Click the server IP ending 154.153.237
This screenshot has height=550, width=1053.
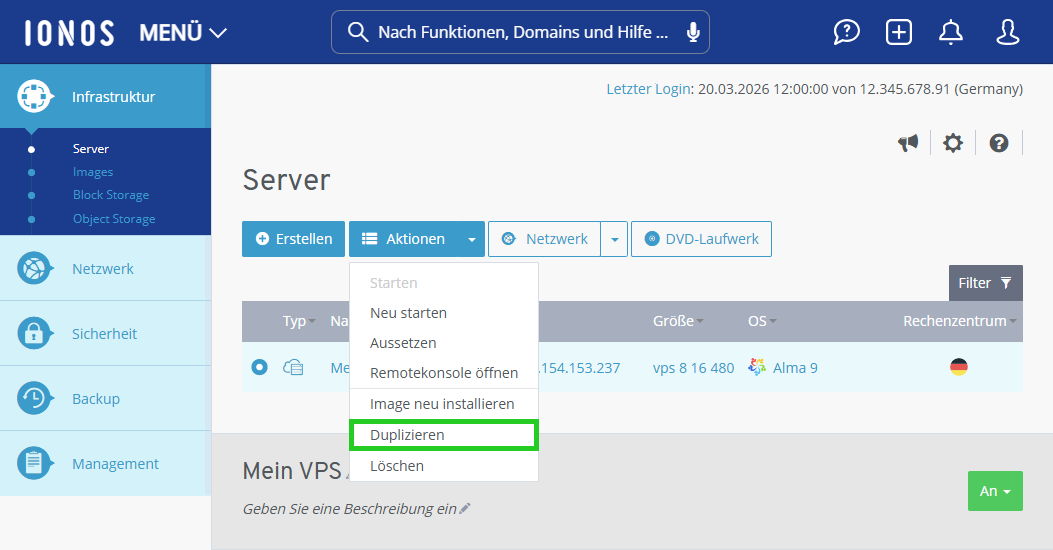[580, 368]
